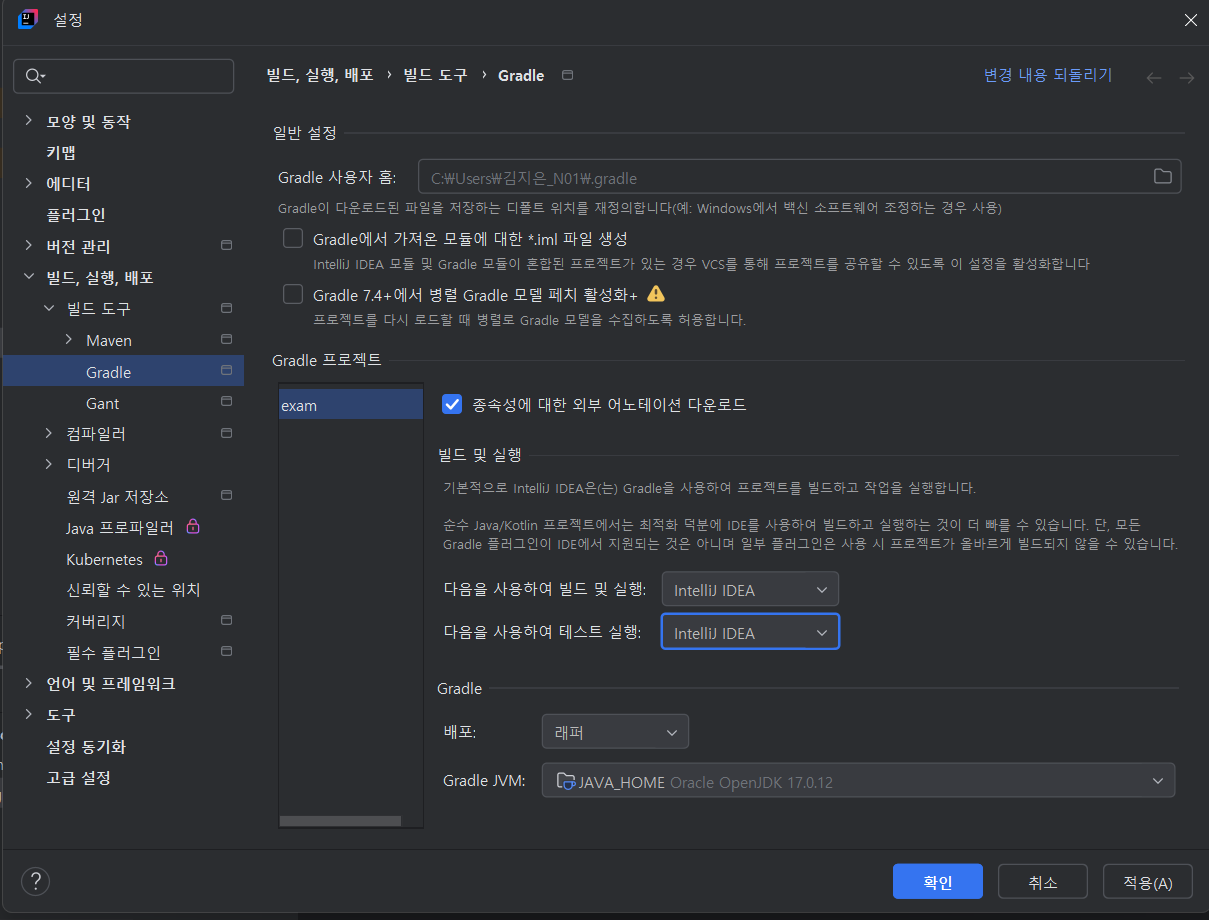Click the project marker icon on 커버리지 row
1209x920 pixels.
(226, 620)
